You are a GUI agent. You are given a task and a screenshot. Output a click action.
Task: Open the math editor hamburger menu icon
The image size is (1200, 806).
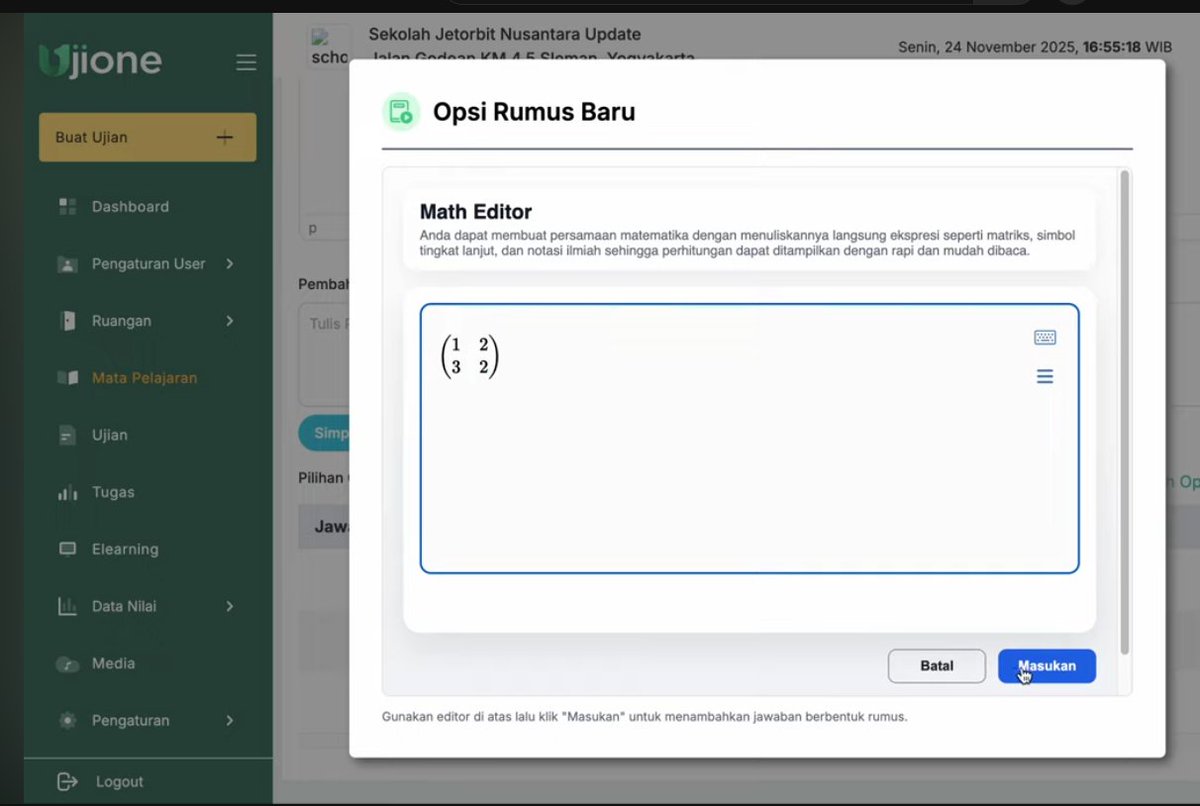click(x=1045, y=376)
